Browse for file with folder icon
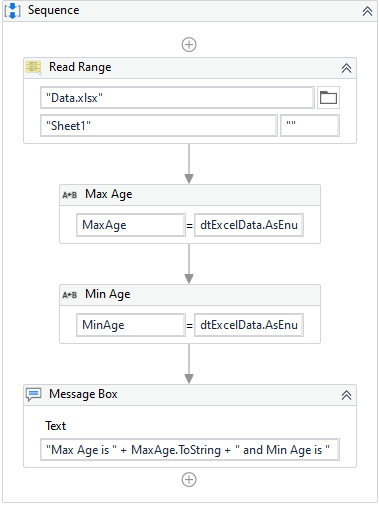This screenshot has width=379, height=506. 328,98
